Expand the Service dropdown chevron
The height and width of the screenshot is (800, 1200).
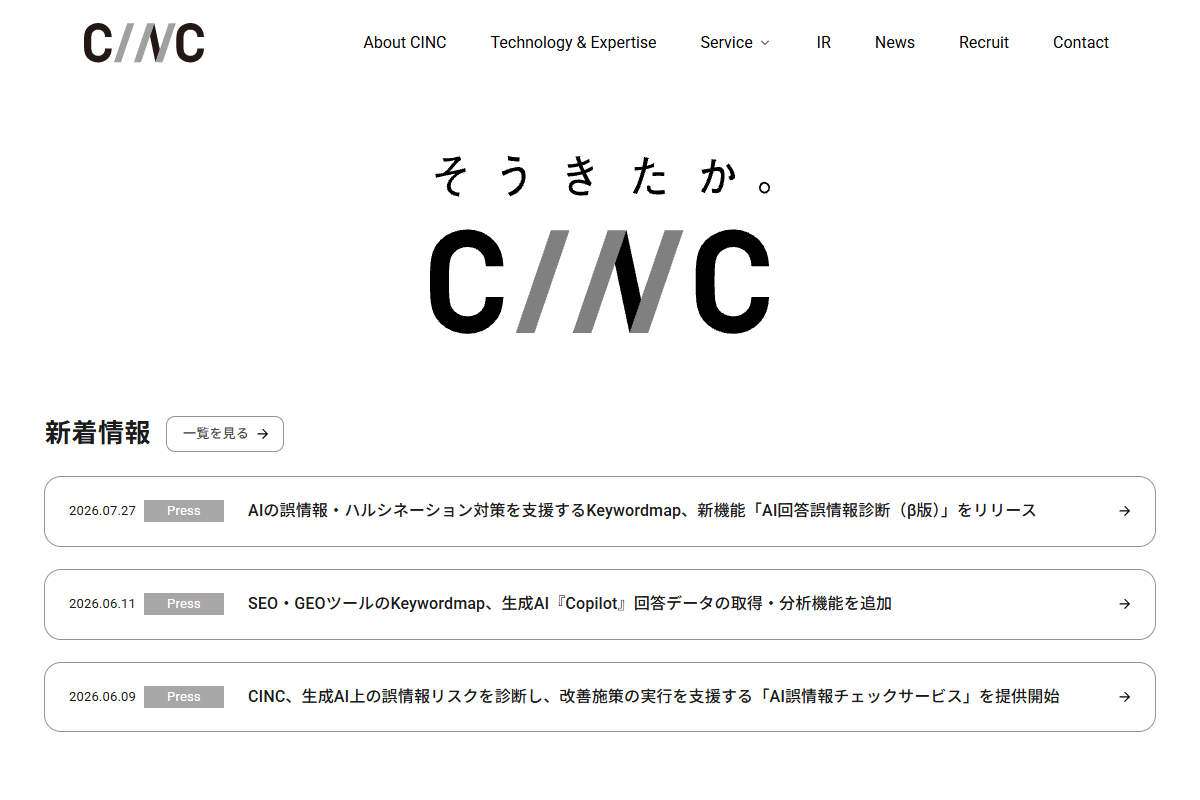coord(765,43)
